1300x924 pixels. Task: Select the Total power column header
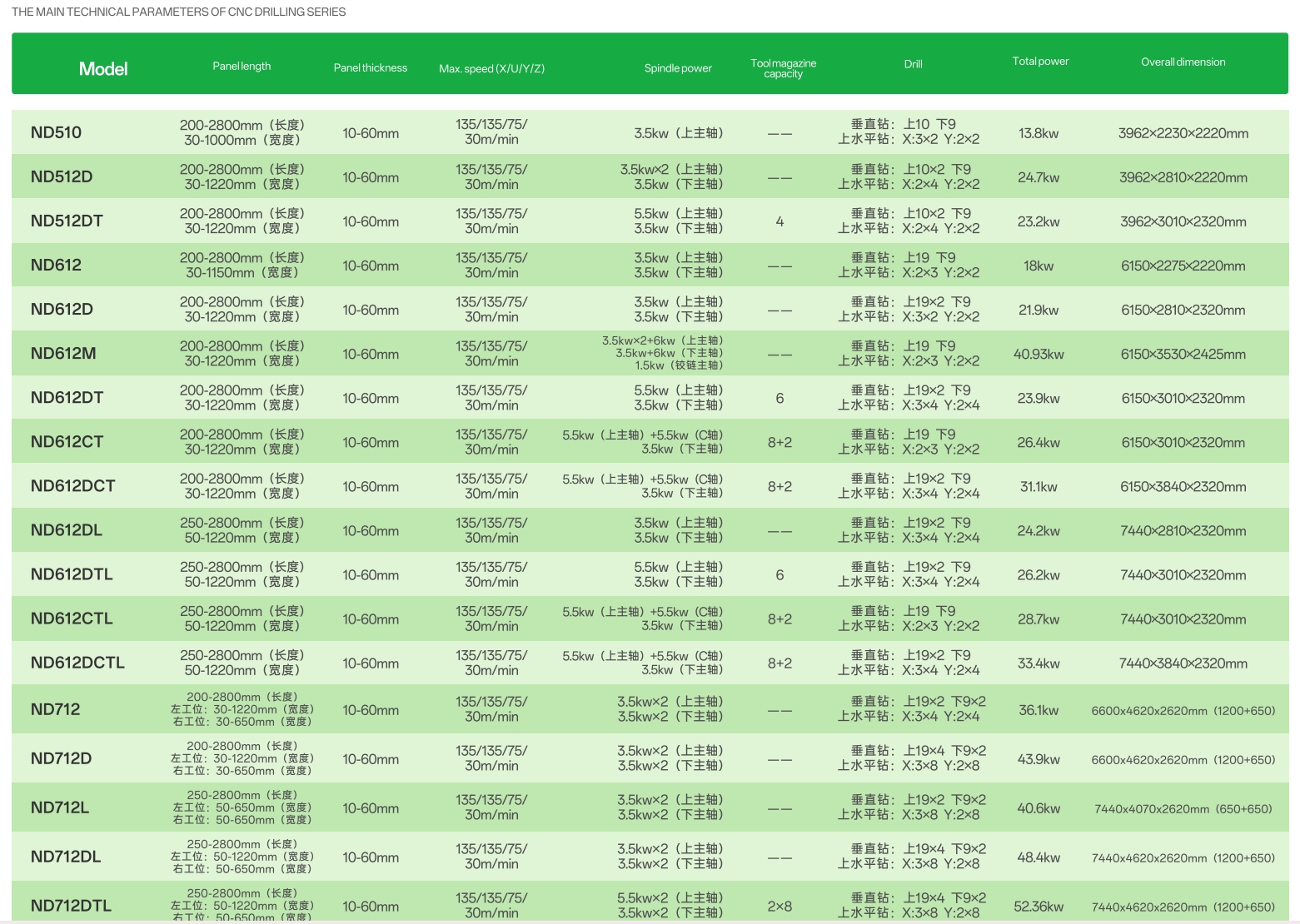pos(1040,62)
